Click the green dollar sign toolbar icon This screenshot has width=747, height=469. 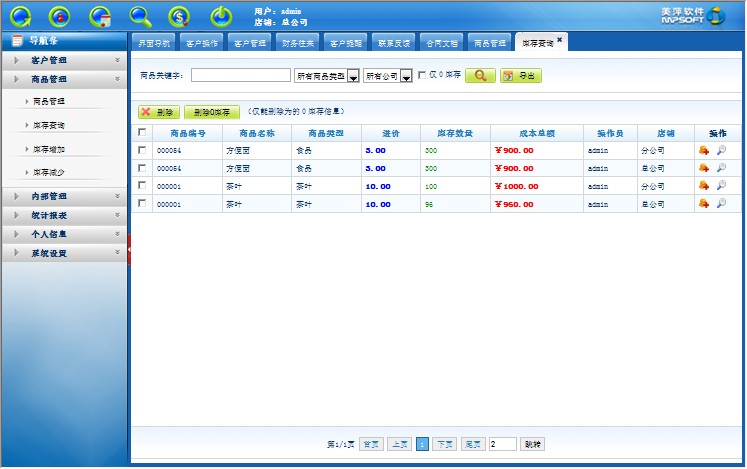click(179, 16)
